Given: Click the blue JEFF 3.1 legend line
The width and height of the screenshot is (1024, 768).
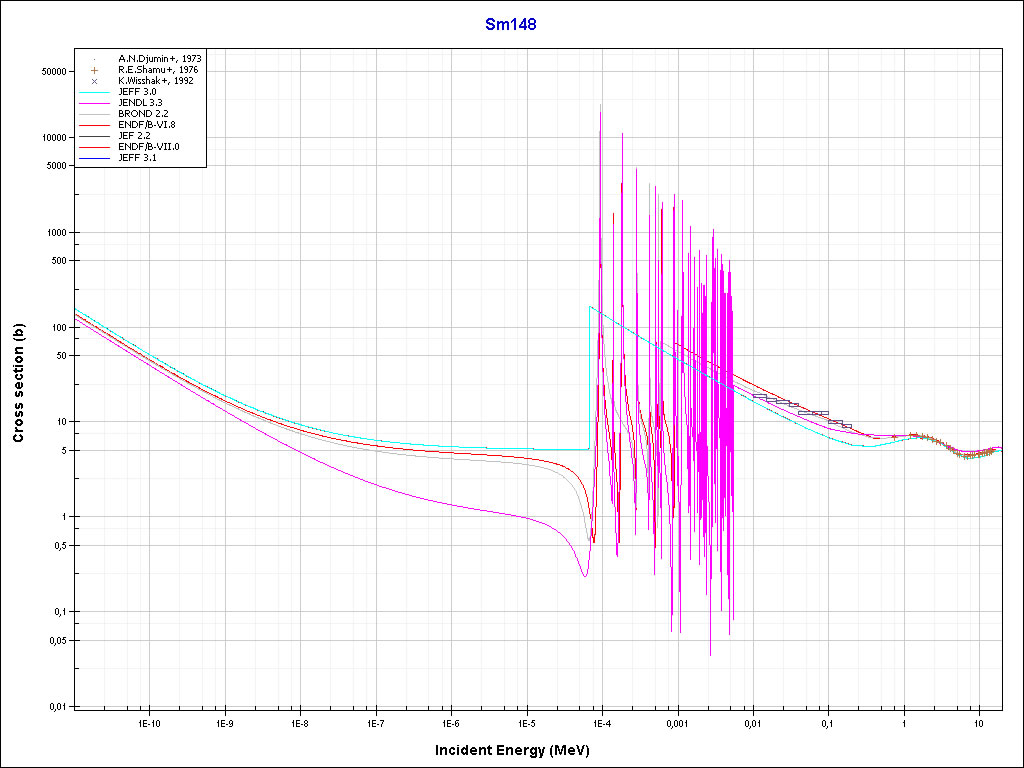Looking at the screenshot, I should click(94, 158).
